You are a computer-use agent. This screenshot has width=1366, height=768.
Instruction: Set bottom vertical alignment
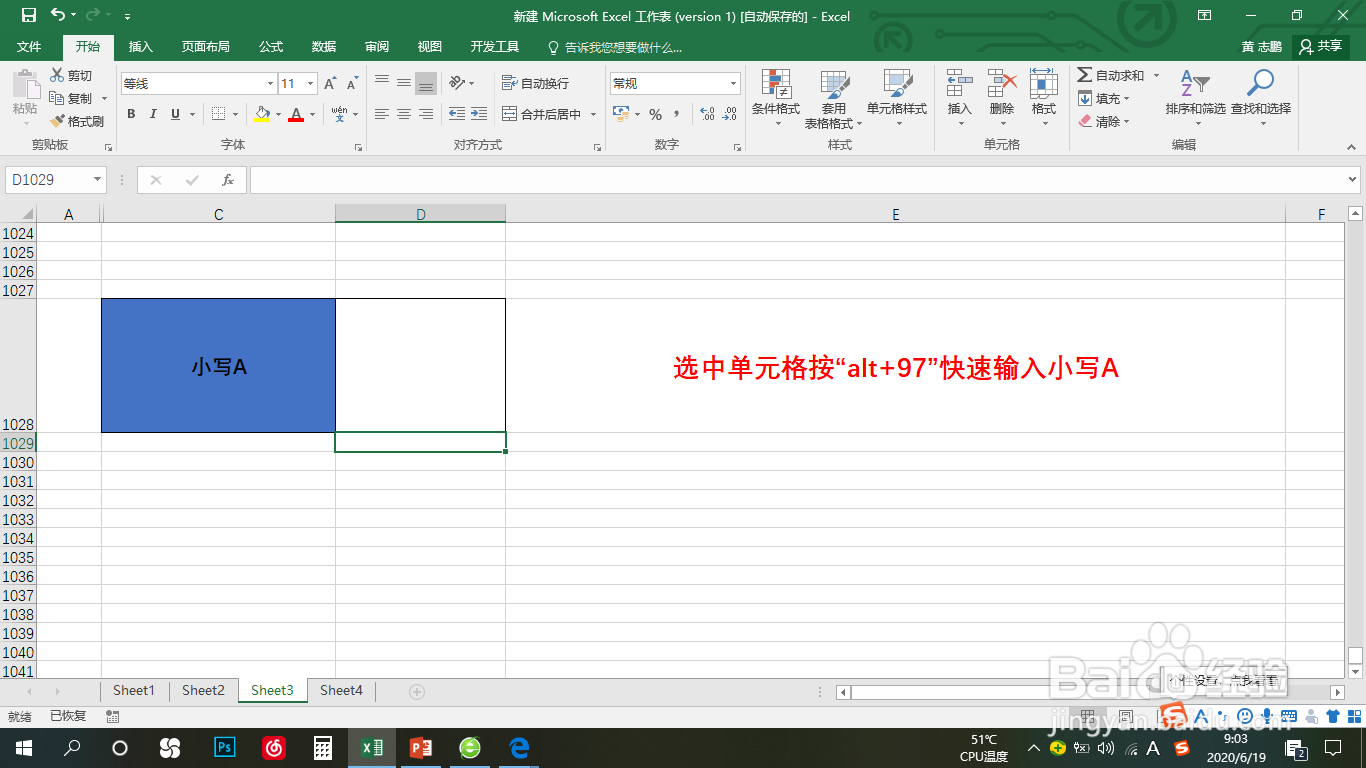click(x=426, y=83)
